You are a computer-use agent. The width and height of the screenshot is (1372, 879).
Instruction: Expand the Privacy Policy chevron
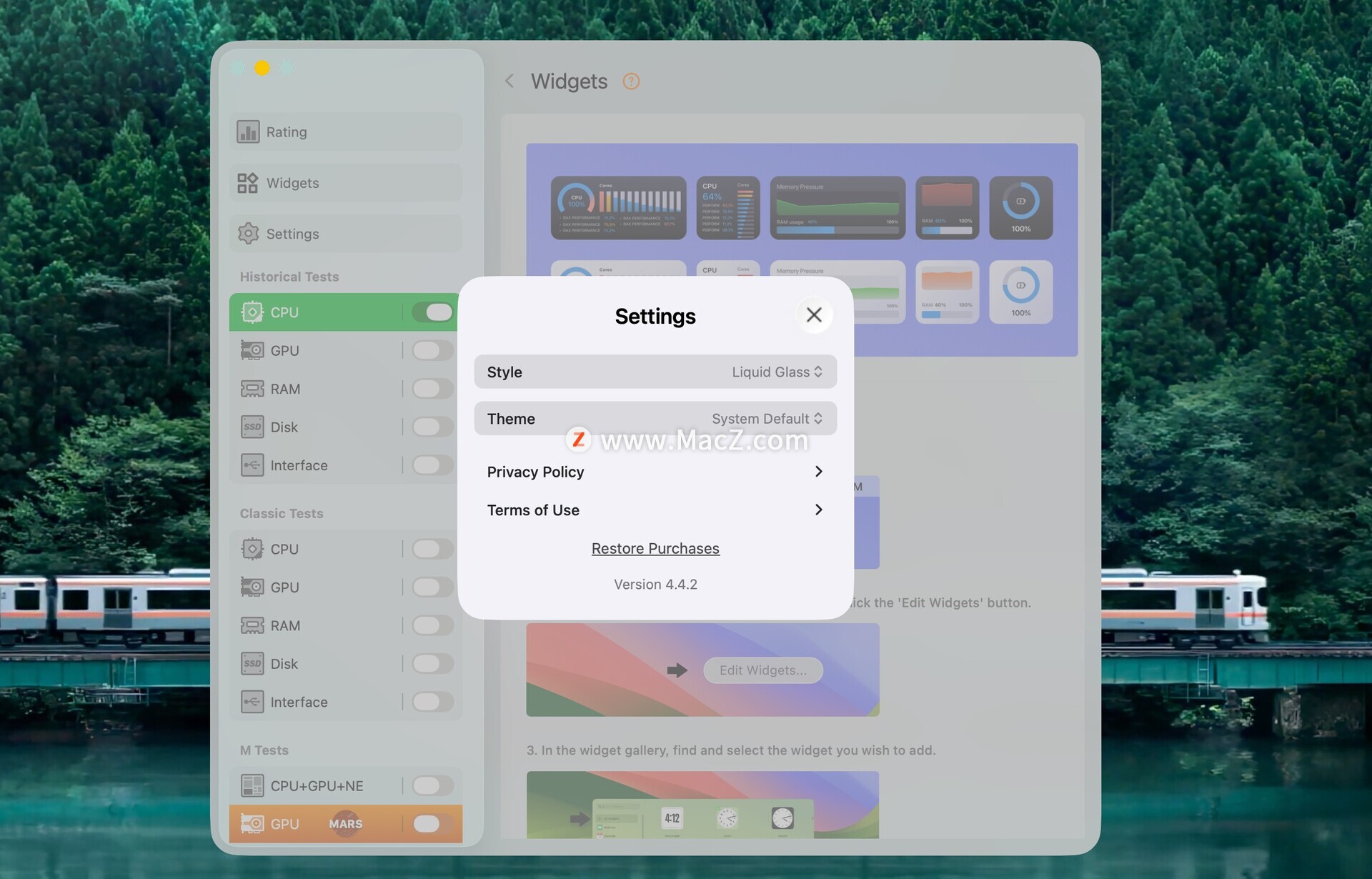tap(819, 472)
